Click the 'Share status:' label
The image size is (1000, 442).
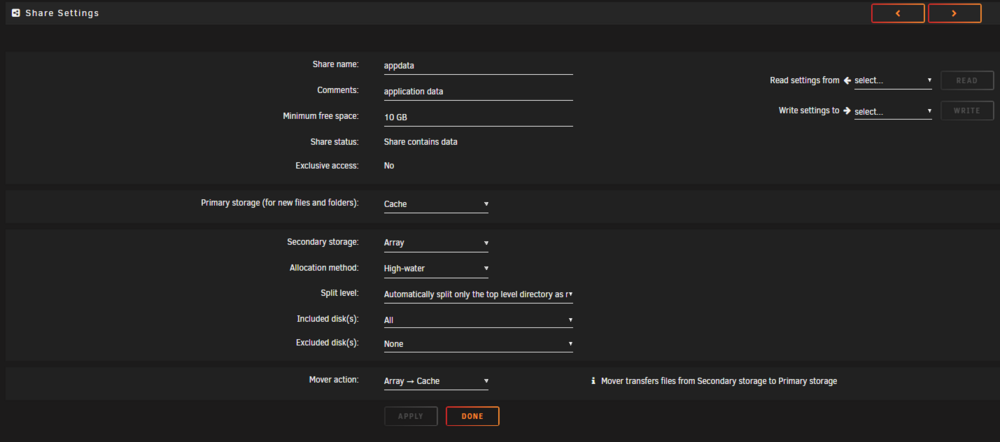coord(335,142)
